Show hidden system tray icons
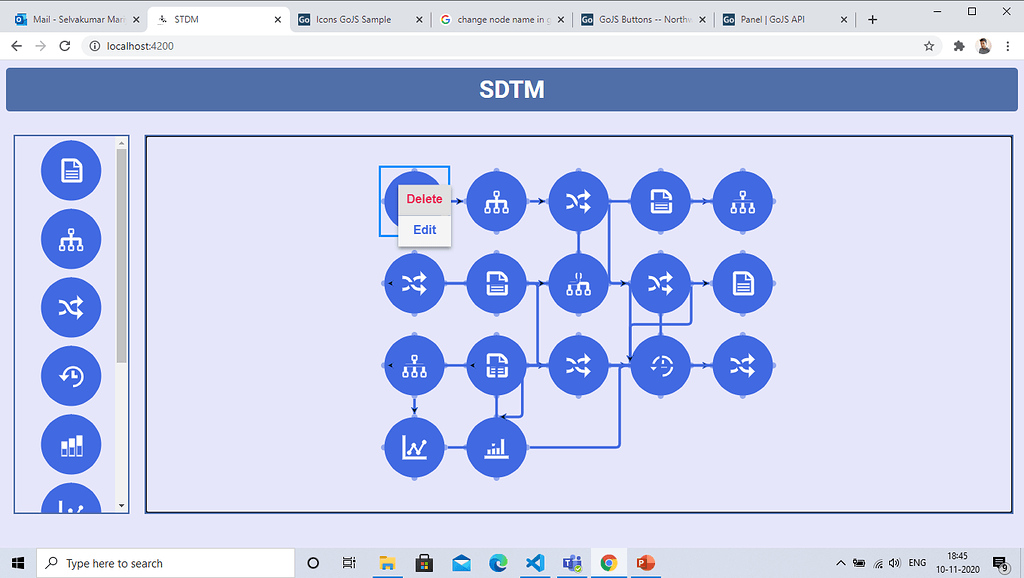Image resolution: width=1024 pixels, height=578 pixels. (x=841, y=563)
